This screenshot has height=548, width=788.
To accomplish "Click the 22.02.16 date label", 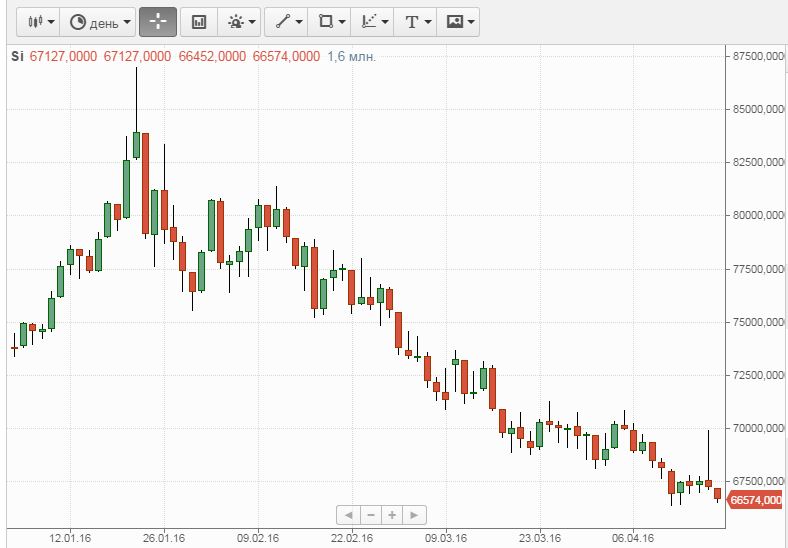I will pos(352,538).
